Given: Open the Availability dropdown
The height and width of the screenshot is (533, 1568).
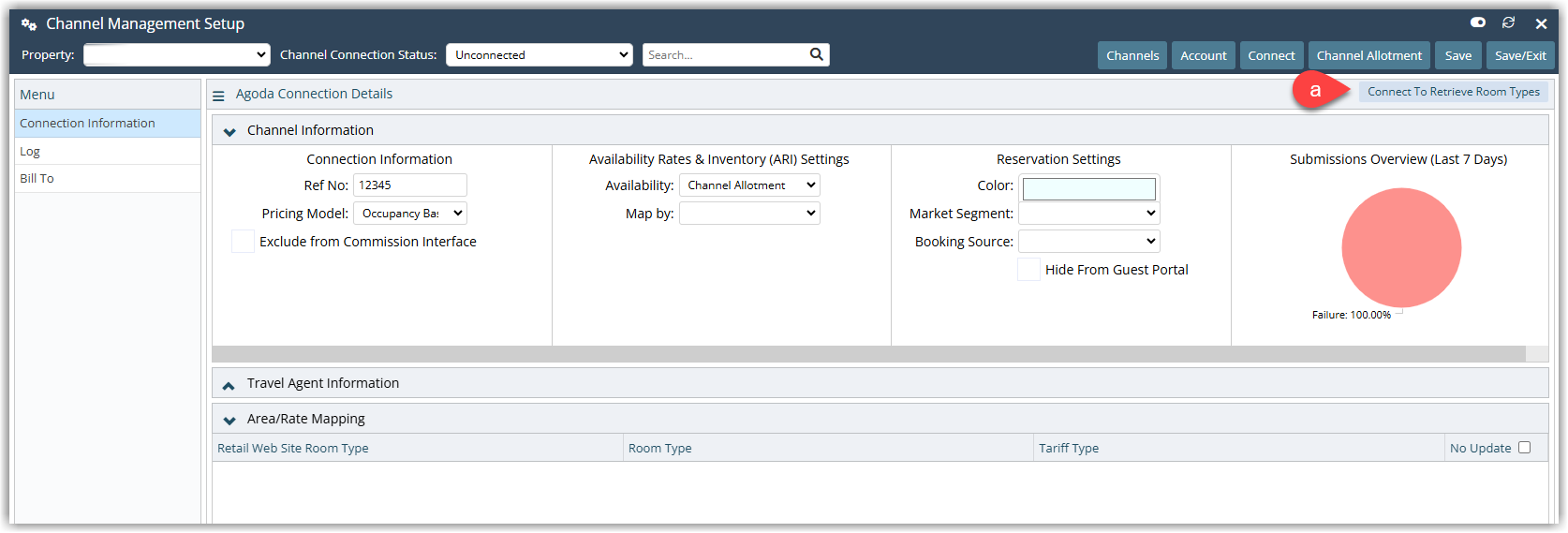Looking at the screenshot, I should coord(749,185).
